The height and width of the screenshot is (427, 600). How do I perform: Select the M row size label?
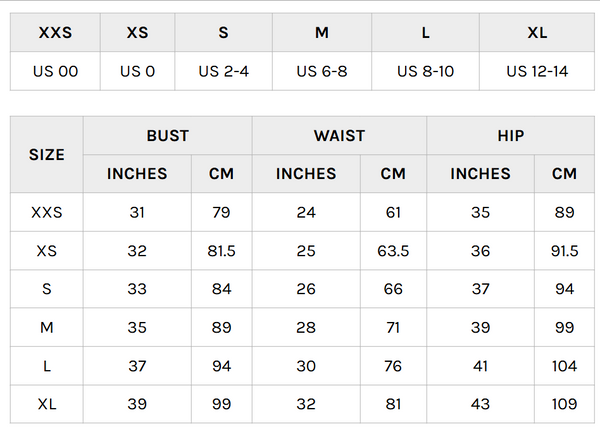pos(47,328)
